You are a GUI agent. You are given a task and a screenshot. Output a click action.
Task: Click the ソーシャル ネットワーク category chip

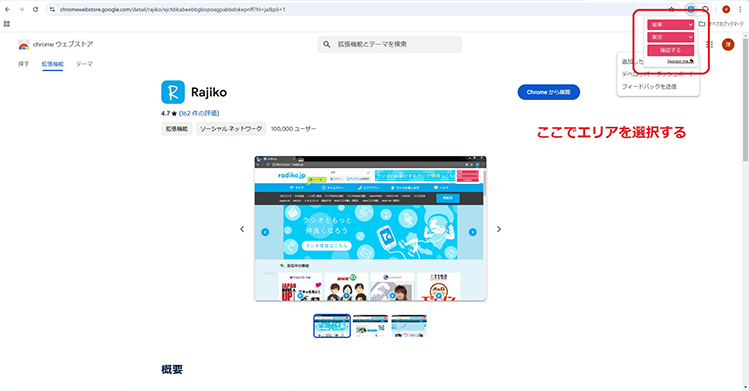(x=231, y=129)
